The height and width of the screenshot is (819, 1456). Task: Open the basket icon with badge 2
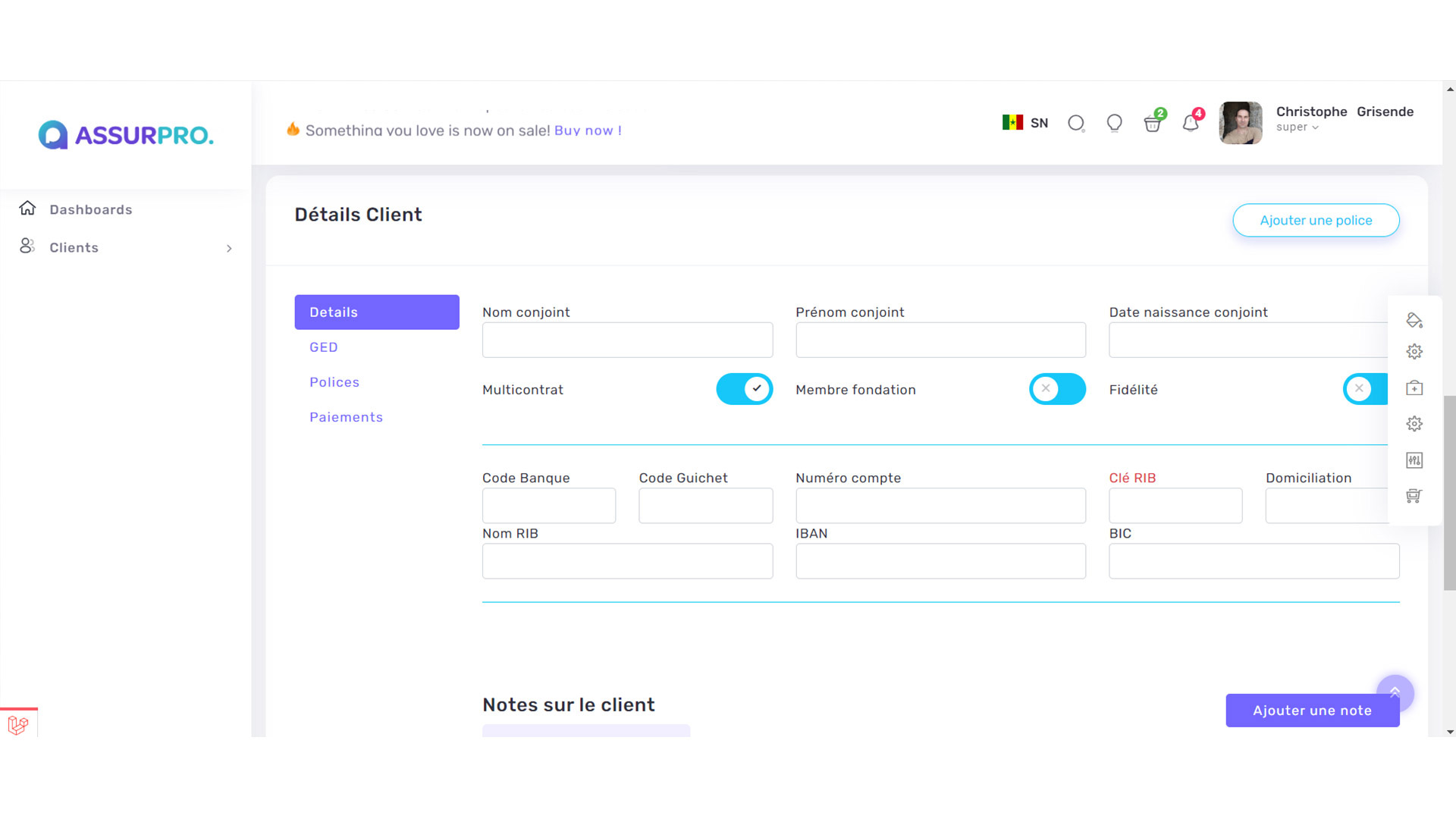coord(1153,124)
